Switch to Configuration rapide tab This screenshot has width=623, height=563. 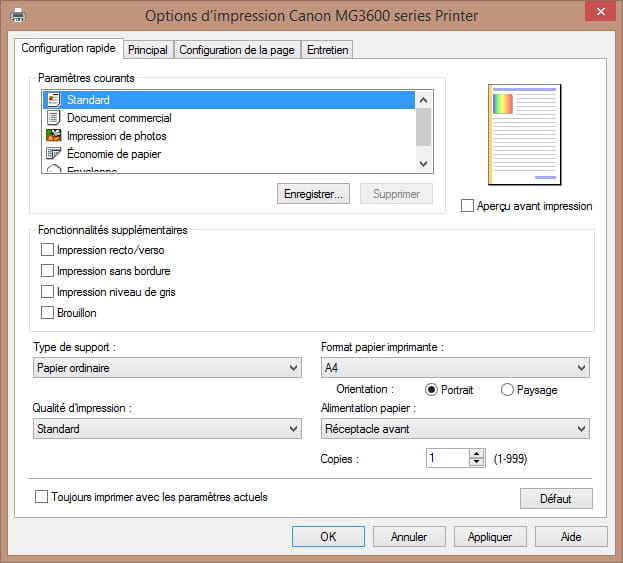(x=68, y=48)
